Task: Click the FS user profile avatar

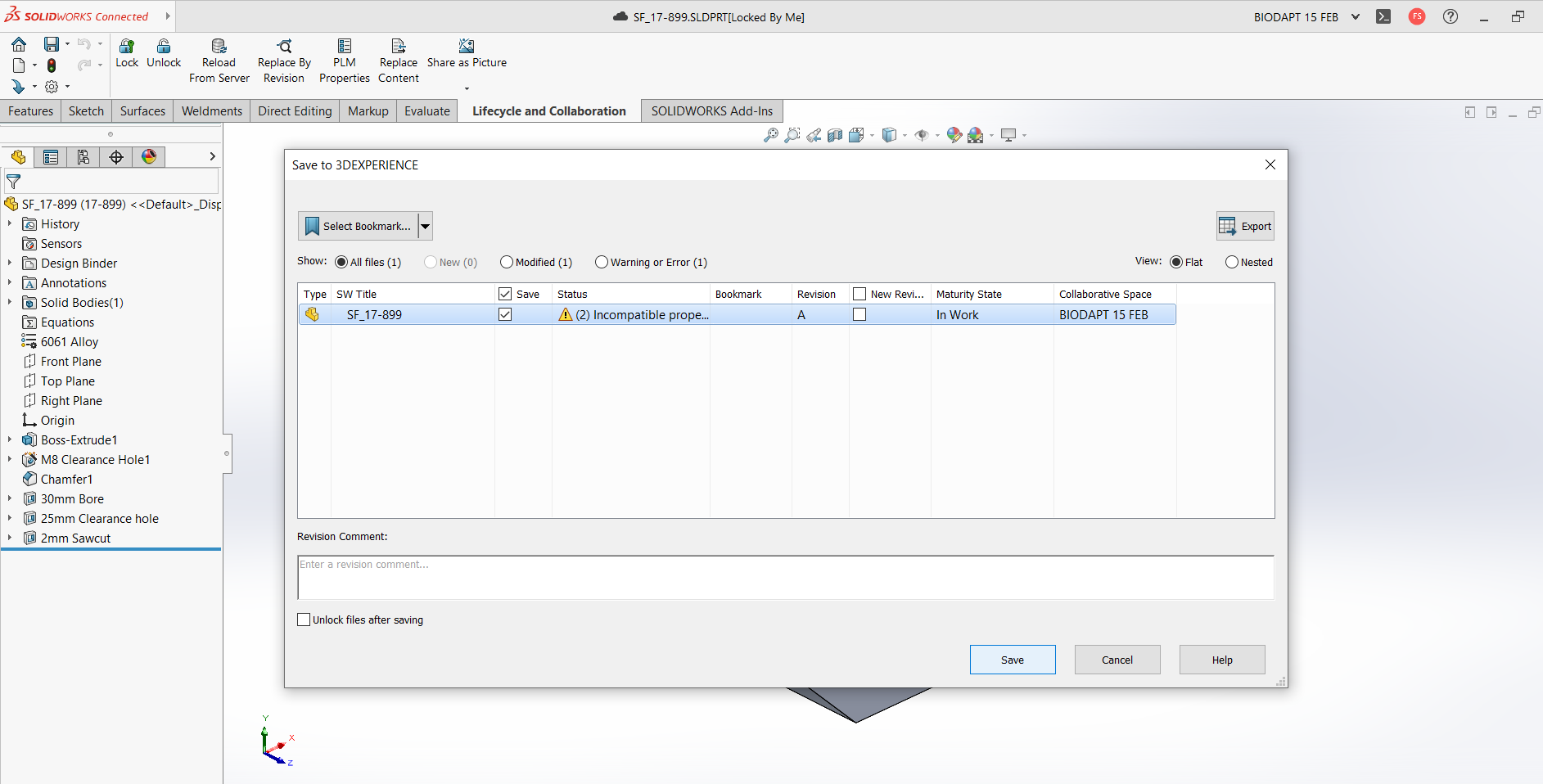Action: click(x=1417, y=16)
